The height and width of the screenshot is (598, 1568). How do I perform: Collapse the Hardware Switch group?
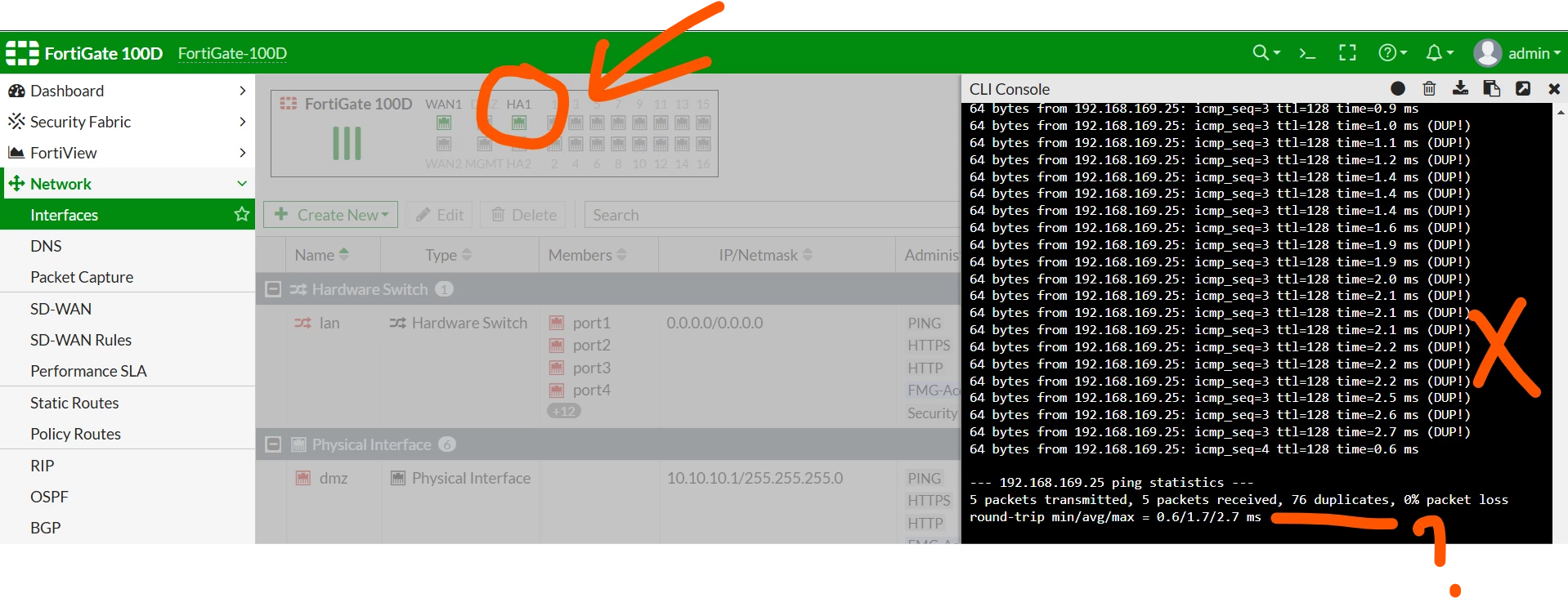pos(273,289)
